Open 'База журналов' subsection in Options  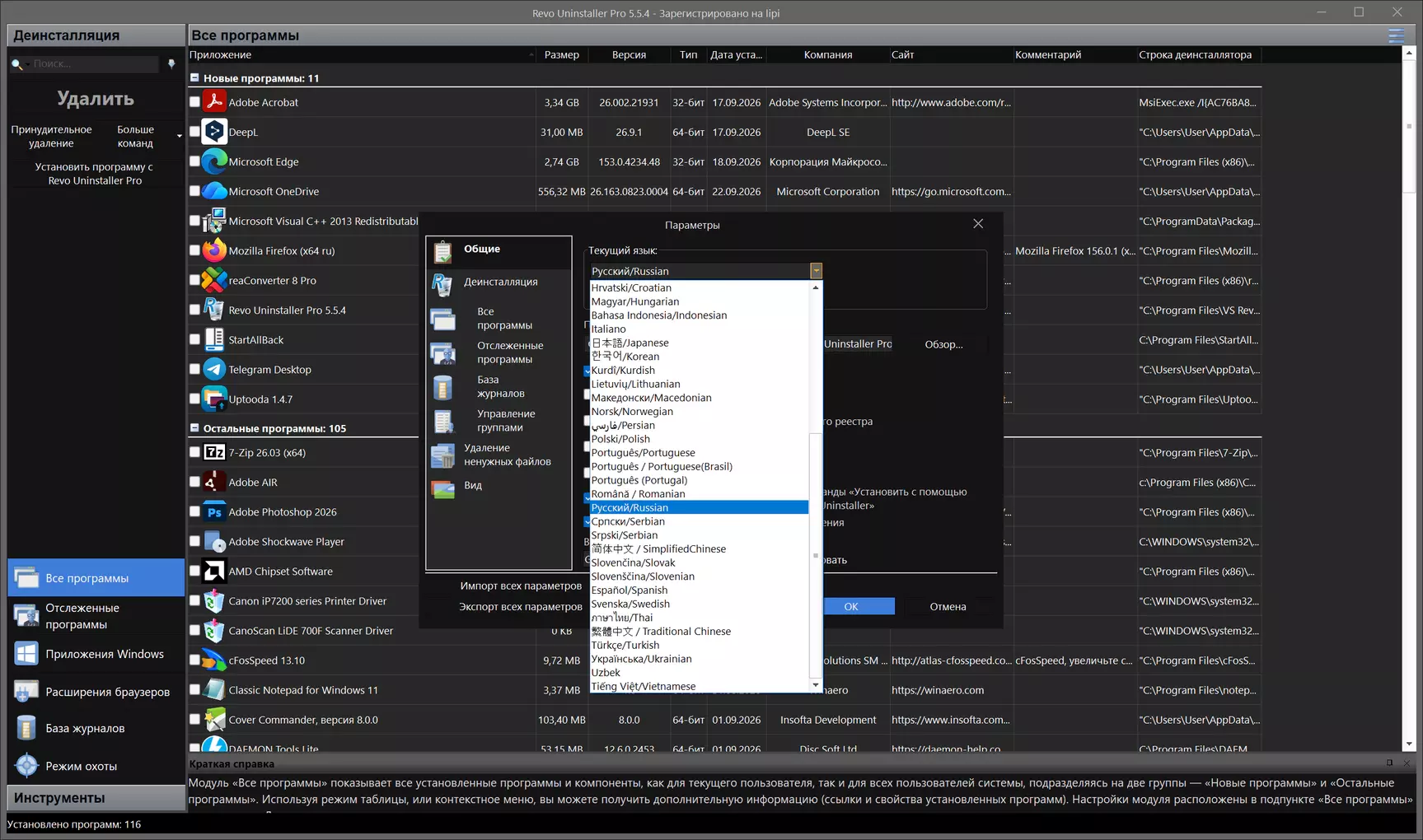tap(499, 387)
